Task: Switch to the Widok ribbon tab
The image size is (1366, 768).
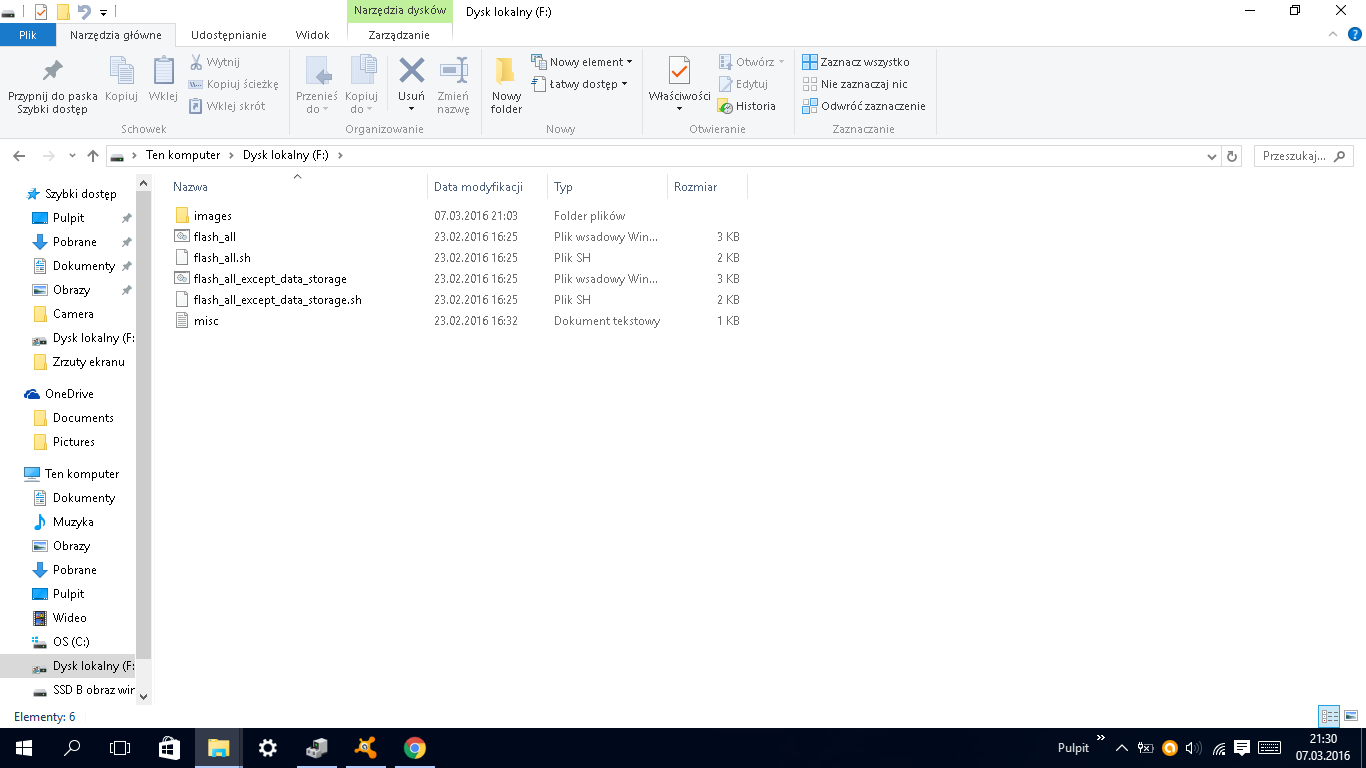Action: [312, 35]
